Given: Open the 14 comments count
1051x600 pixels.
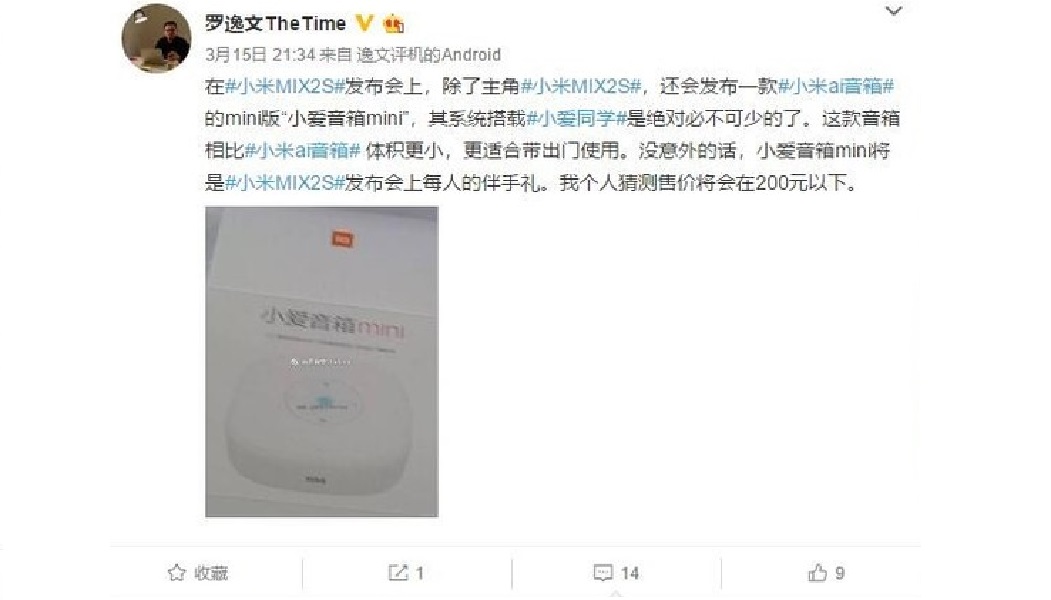Looking at the screenshot, I should point(629,573).
